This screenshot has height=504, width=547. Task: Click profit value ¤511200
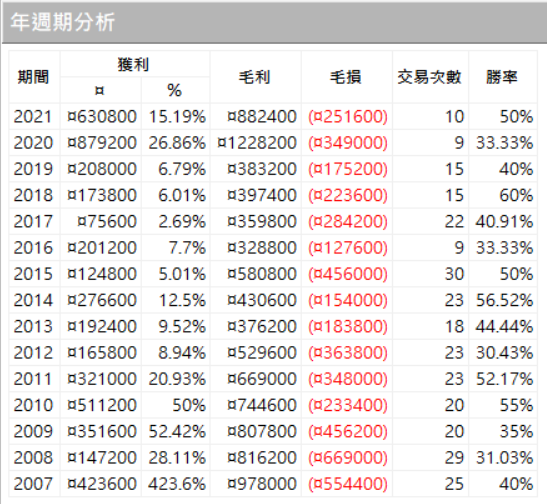[102, 405]
